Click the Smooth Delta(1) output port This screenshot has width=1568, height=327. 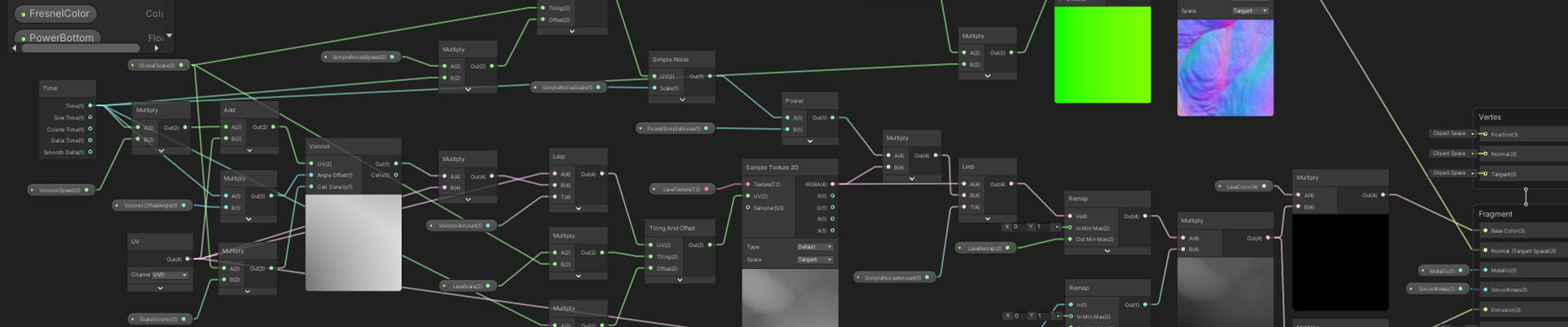(90, 152)
